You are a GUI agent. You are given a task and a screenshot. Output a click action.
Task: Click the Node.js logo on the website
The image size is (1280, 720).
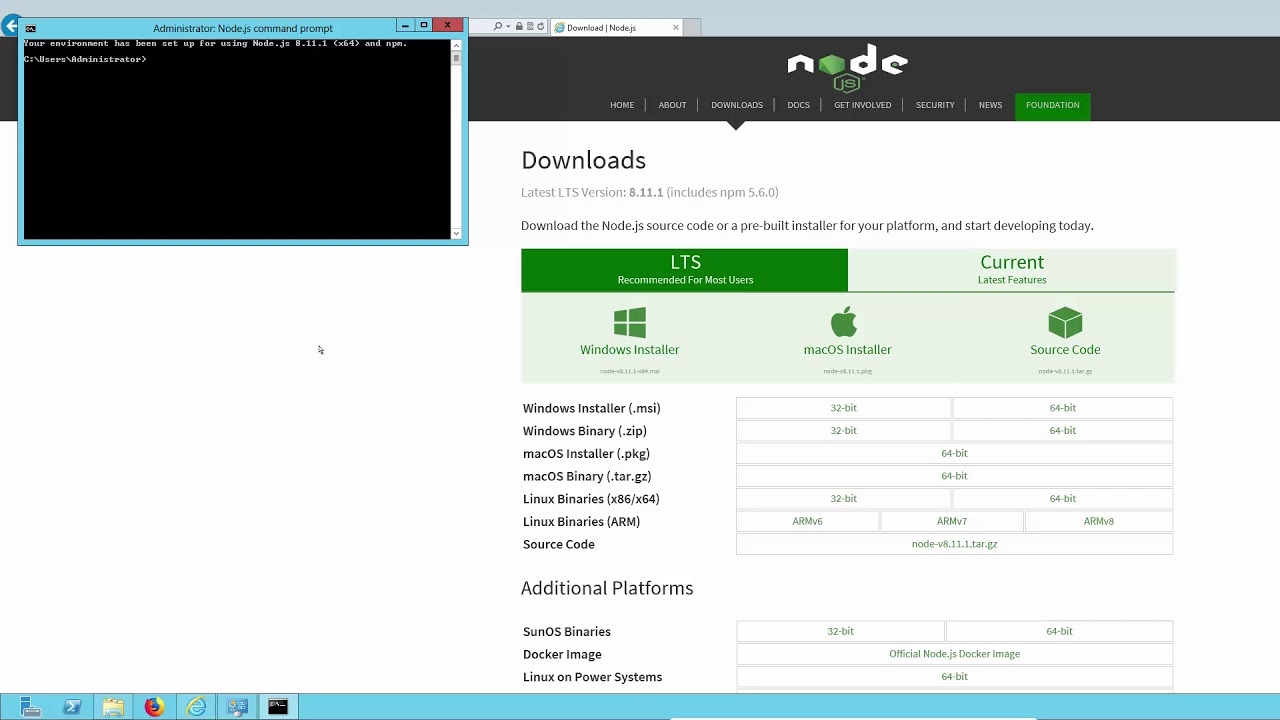pos(847,68)
